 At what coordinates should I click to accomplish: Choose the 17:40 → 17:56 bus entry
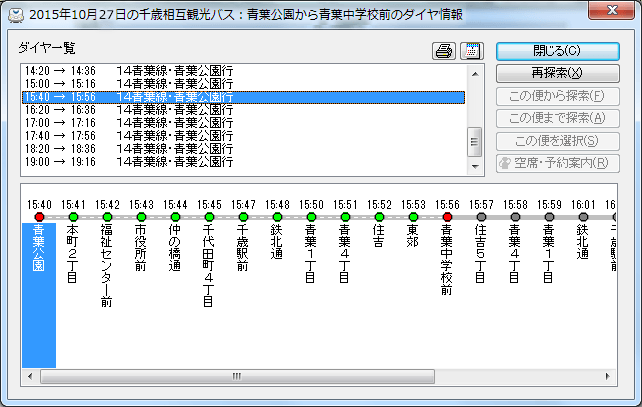point(128,136)
